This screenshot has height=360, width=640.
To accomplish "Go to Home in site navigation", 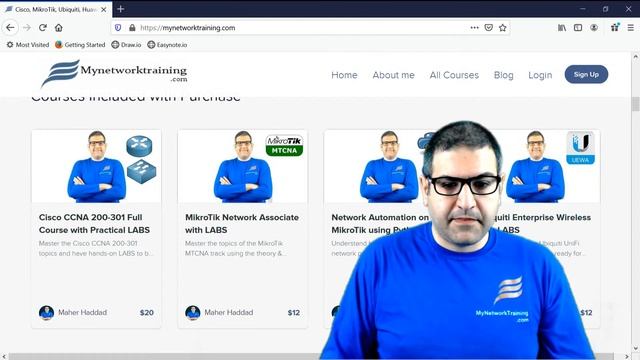I will tap(344, 75).
